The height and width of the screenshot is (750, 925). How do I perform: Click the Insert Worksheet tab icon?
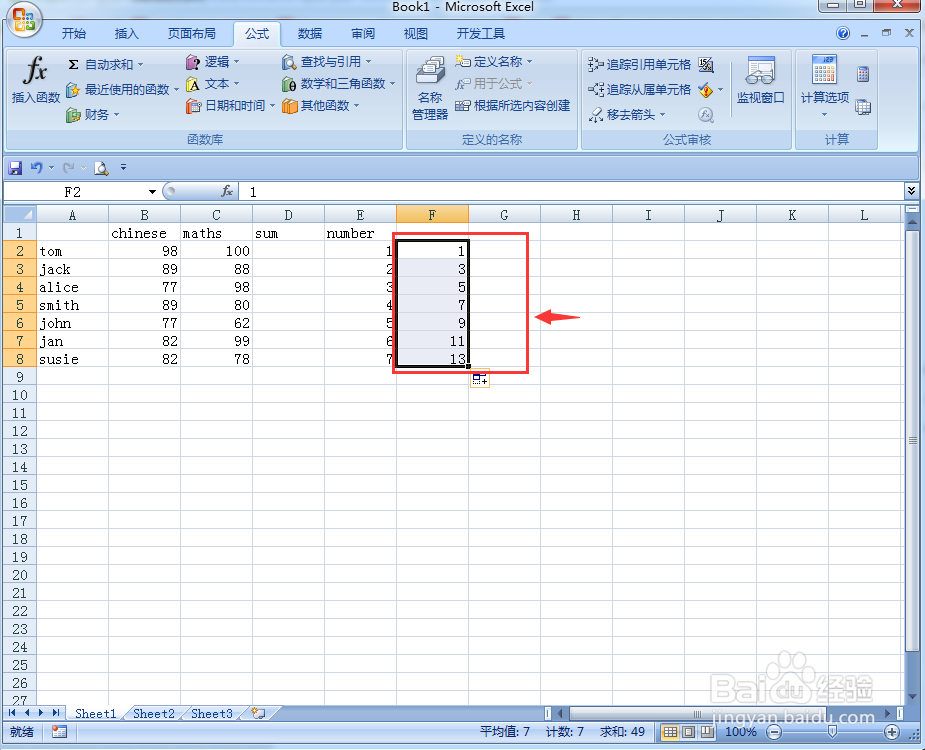(258, 713)
